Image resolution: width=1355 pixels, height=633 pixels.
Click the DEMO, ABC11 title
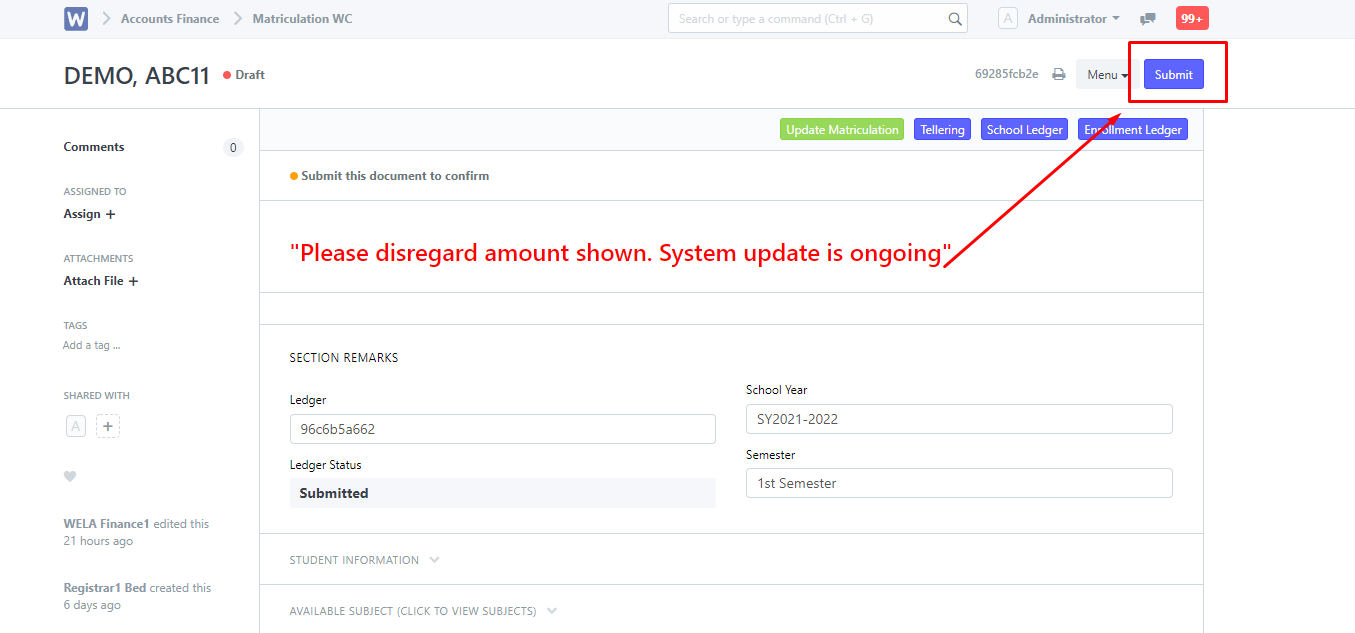point(137,76)
